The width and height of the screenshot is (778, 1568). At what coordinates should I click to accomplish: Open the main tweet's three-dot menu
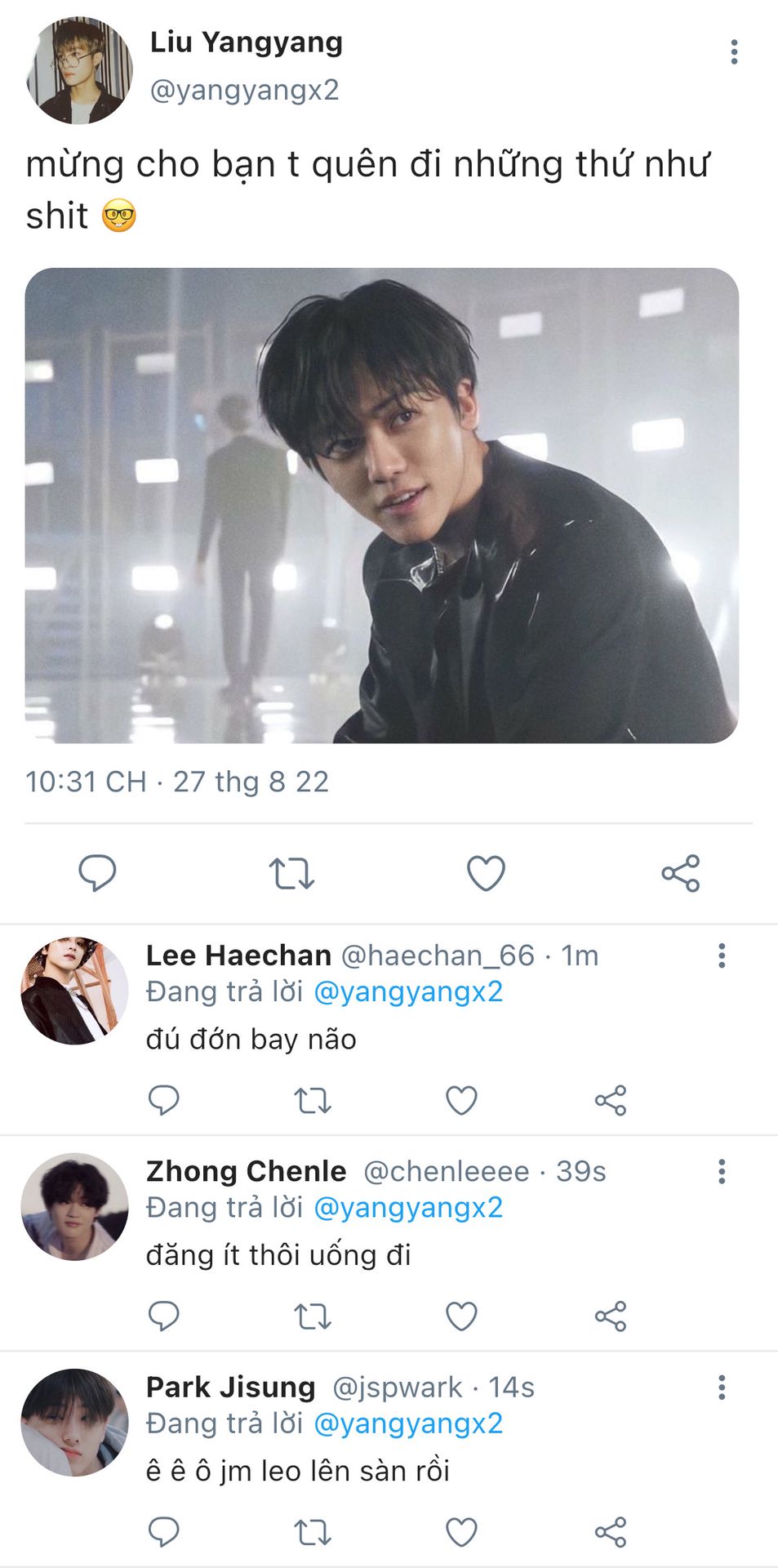coord(734,51)
